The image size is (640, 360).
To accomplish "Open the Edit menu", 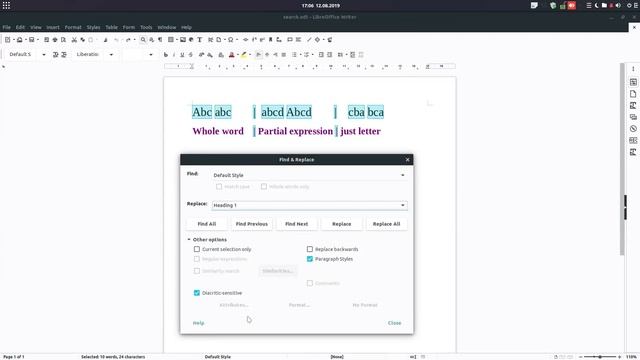I will 20,27.
